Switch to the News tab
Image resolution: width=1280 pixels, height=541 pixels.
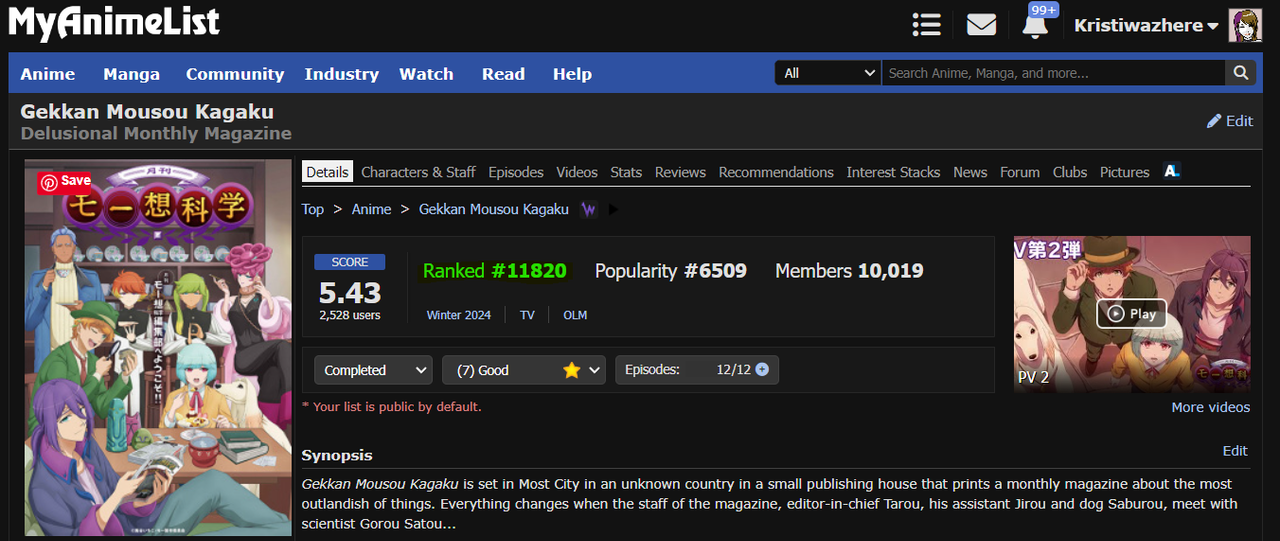970,172
